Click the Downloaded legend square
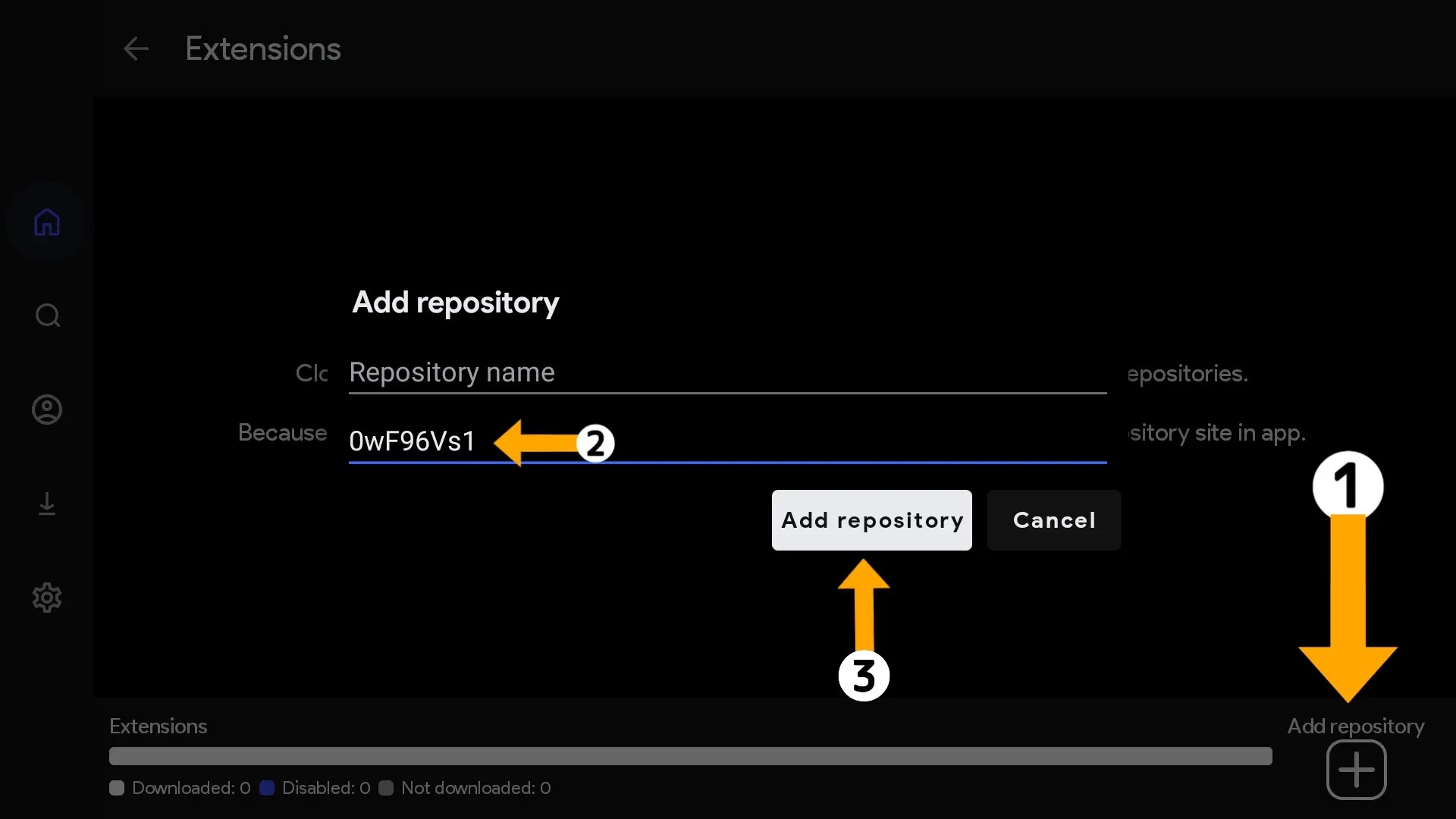The height and width of the screenshot is (819, 1456). [117, 788]
